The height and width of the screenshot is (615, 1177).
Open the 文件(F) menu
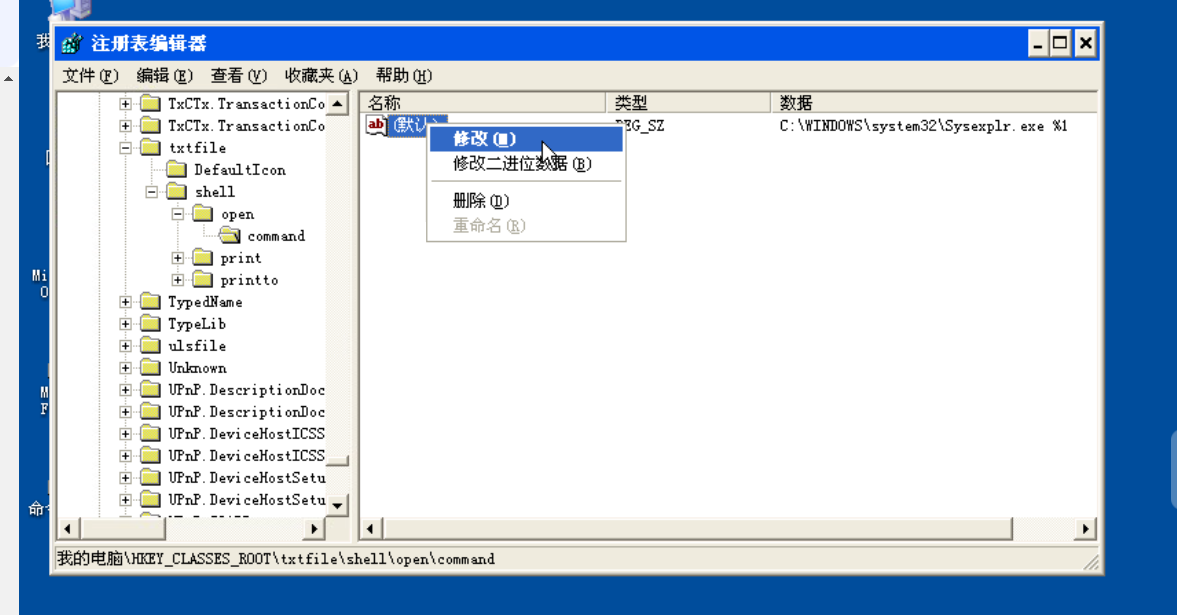click(x=90, y=76)
